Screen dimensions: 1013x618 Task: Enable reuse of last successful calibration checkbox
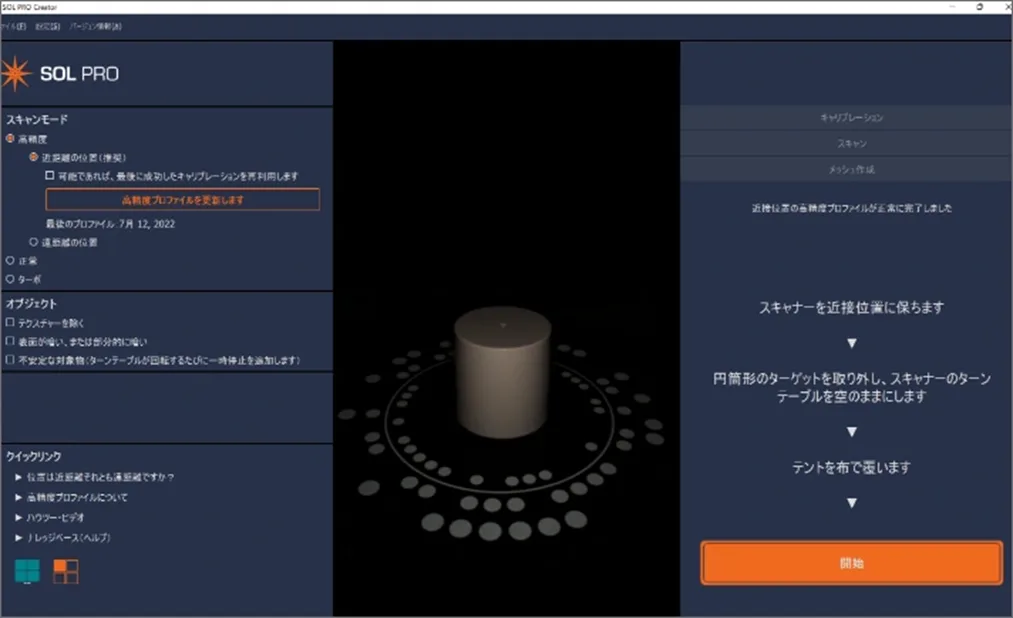tap(50, 176)
